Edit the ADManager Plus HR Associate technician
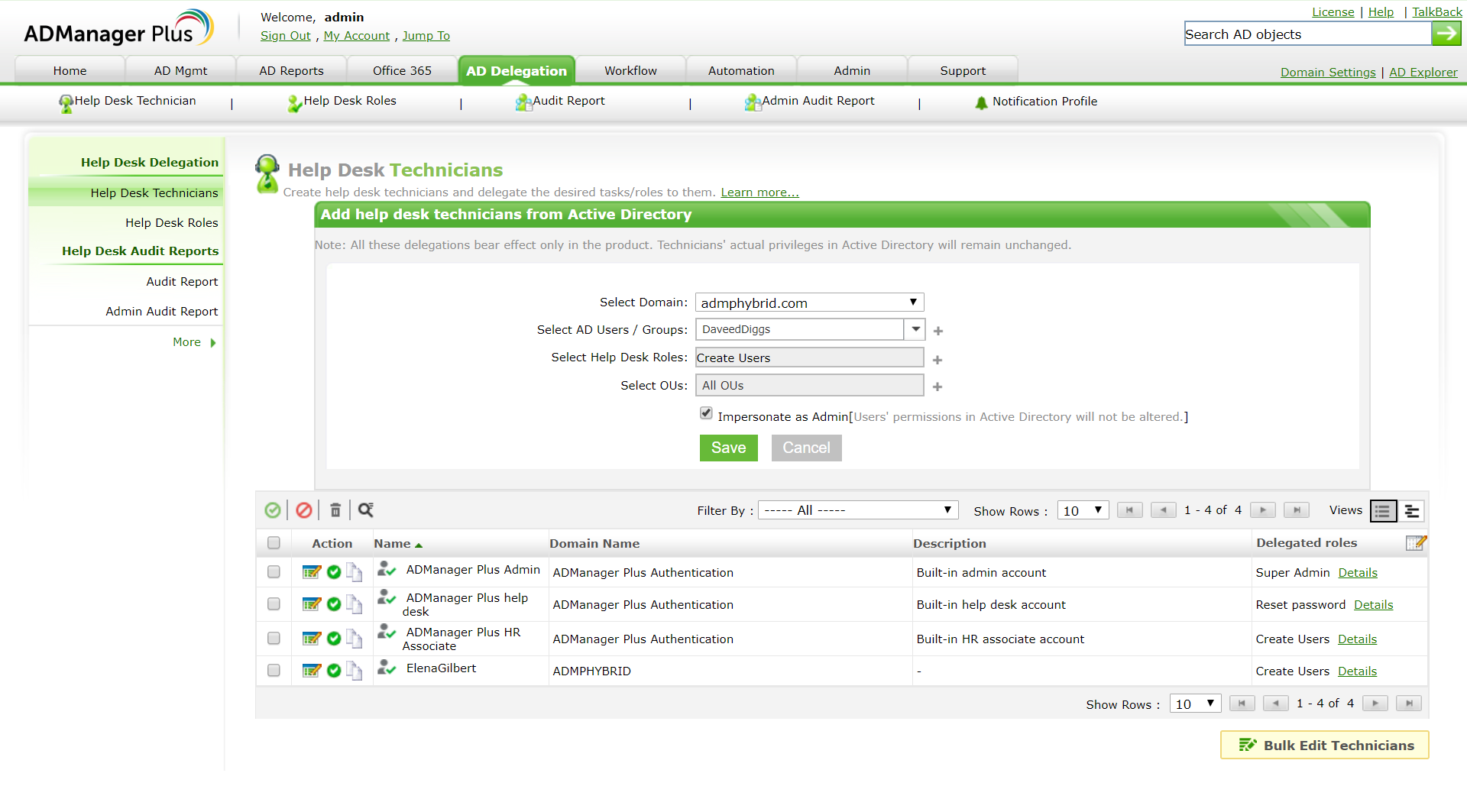The width and height of the screenshot is (1467, 812). (x=312, y=639)
